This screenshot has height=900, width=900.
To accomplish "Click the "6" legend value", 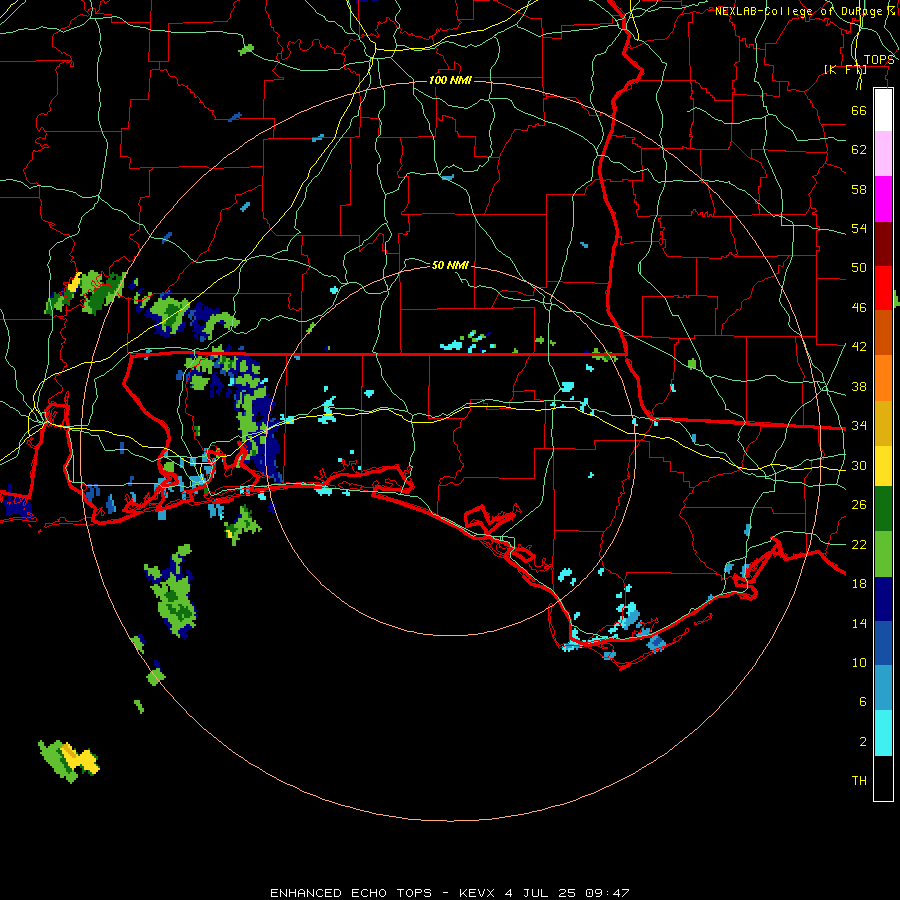I will 863,702.
